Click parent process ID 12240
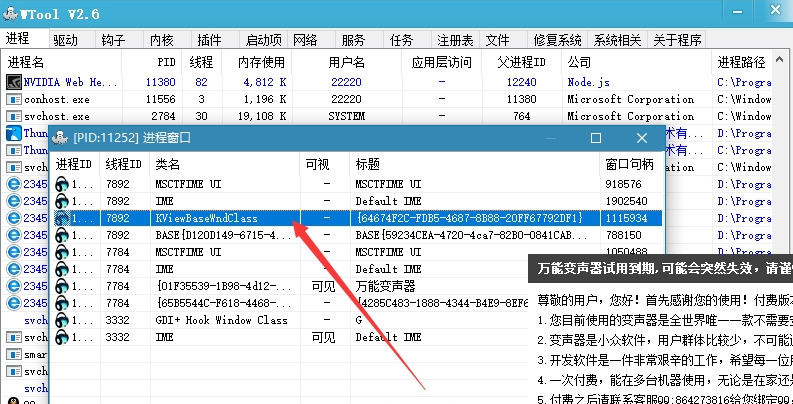Screen dimensions: 793x404 point(521,82)
